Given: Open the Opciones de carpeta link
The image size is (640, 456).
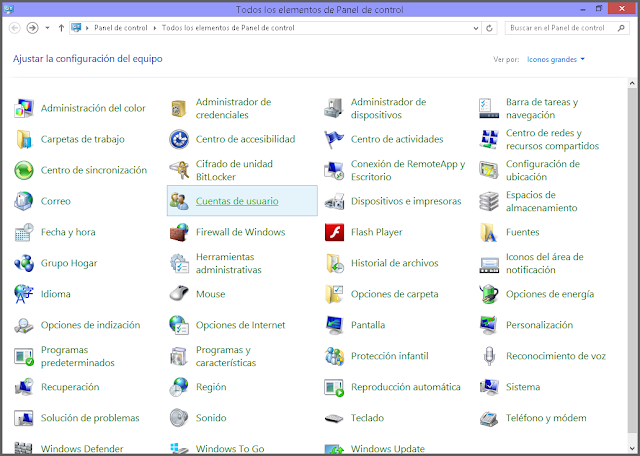Looking at the screenshot, I should 394,294.
